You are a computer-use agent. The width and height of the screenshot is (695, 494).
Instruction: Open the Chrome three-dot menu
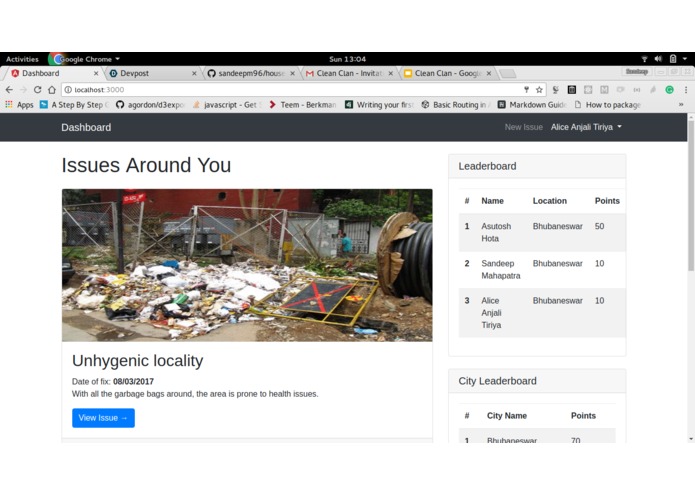(686, 90)
